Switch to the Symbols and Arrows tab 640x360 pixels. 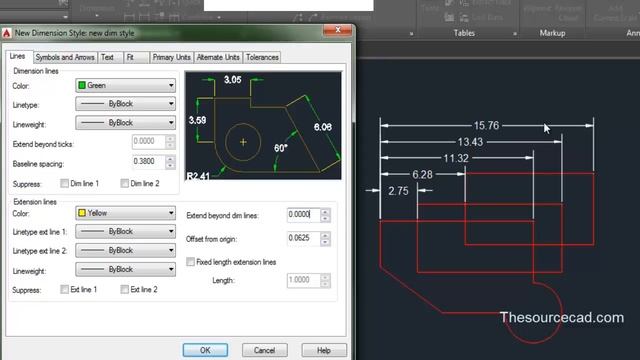65,57
